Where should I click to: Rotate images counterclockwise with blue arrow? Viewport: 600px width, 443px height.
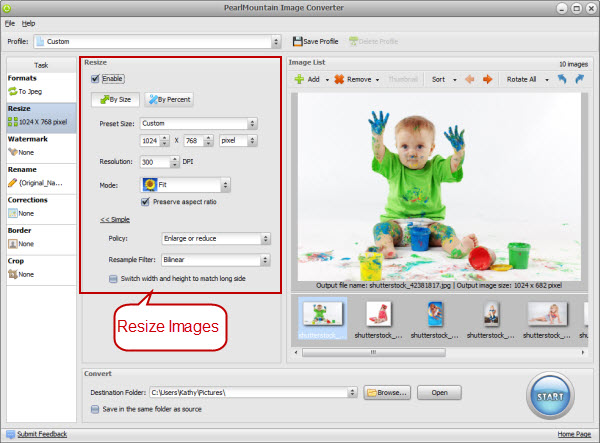(x=560, y=79)
